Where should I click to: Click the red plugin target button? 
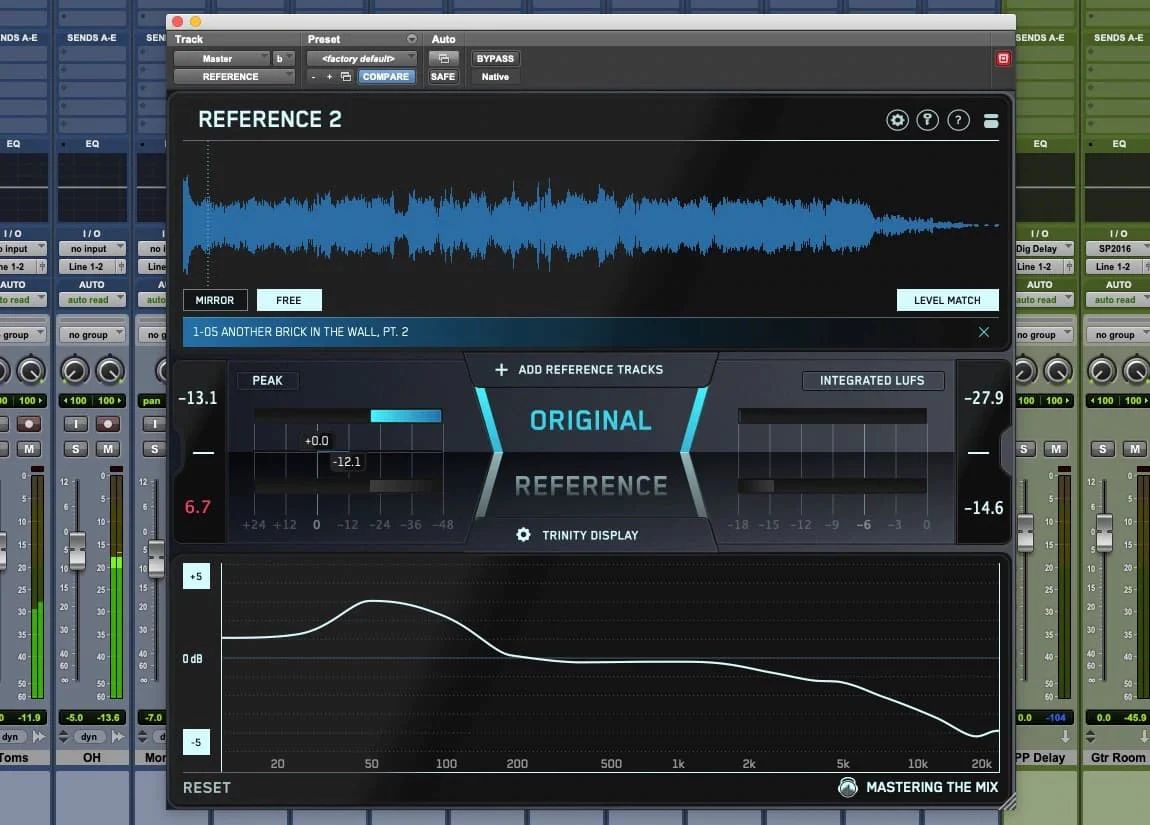tap(1003, 59)
